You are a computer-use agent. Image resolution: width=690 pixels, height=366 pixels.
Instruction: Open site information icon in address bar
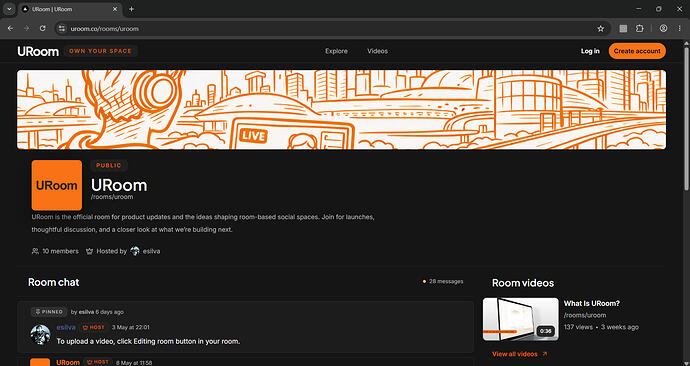click(x=62, y=29)
